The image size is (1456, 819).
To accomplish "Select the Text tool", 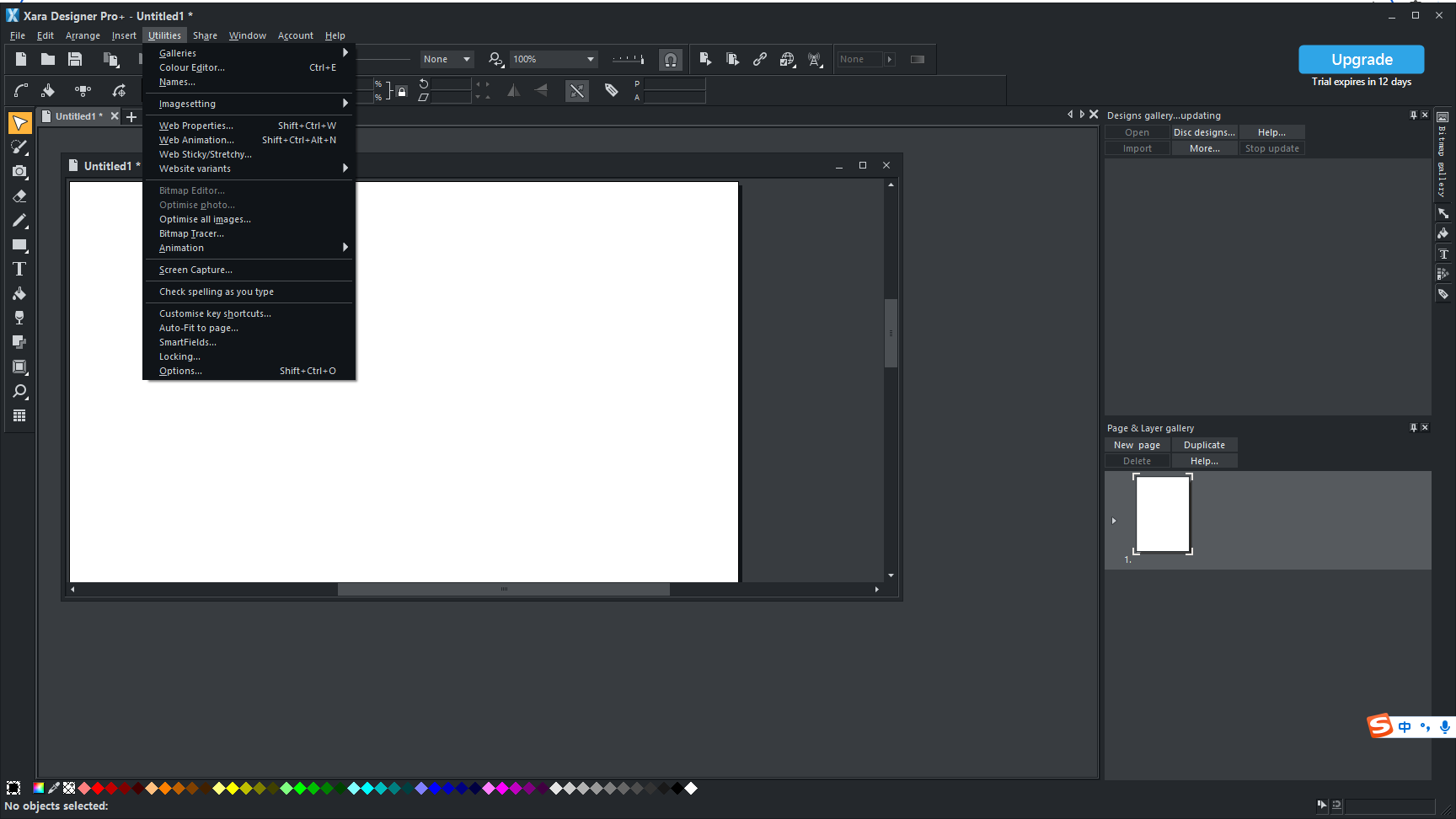I will 19,270.
